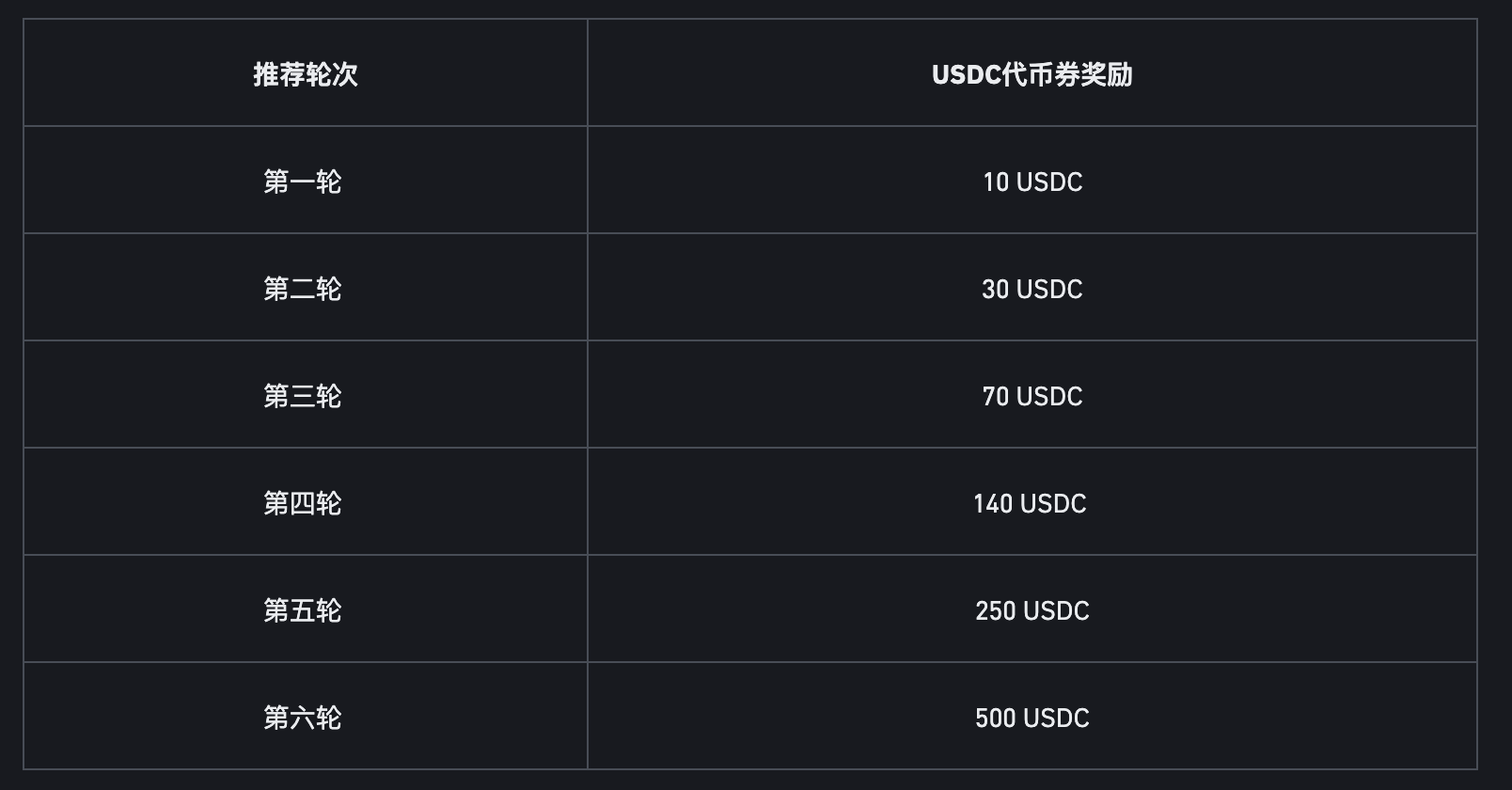This screenshot has height=790, width=1512.
Task: Click the 250 USDC reward cell
Action: pos(1032,610)
